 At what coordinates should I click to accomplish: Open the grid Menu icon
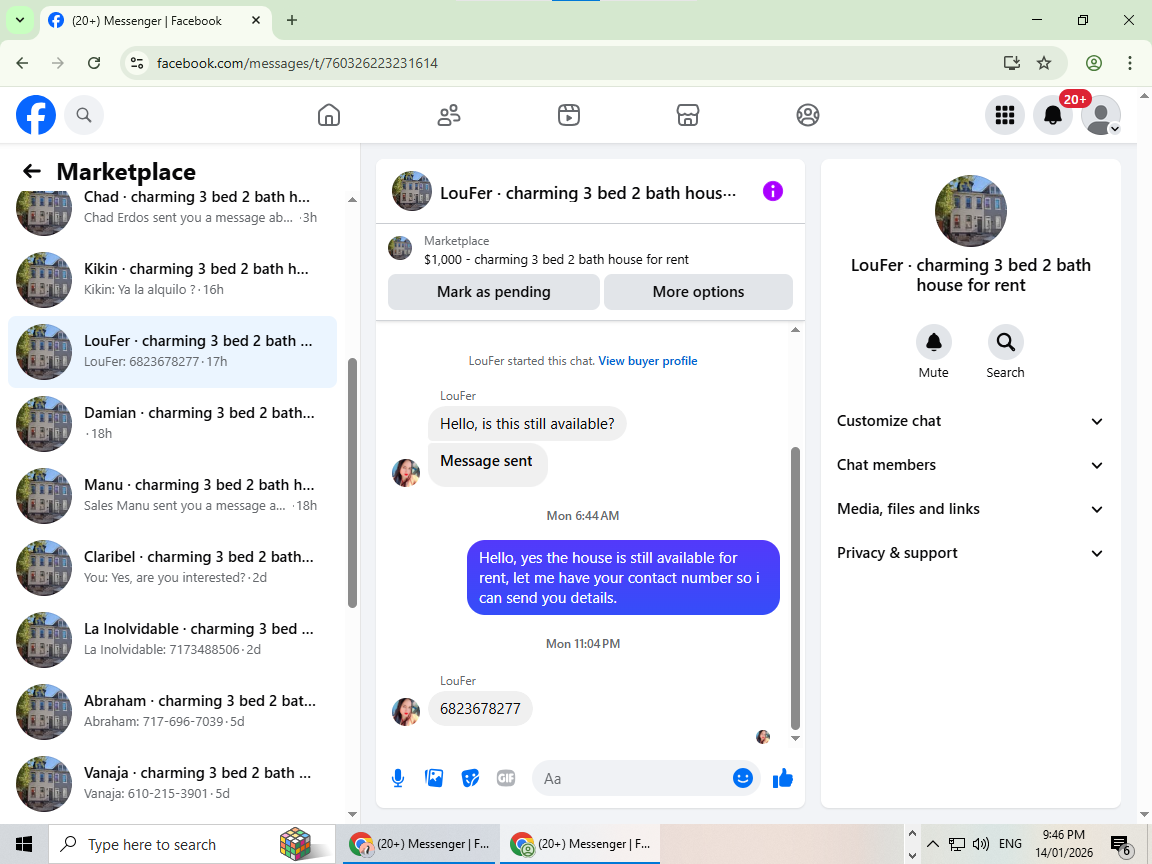tap(1004, 115)
